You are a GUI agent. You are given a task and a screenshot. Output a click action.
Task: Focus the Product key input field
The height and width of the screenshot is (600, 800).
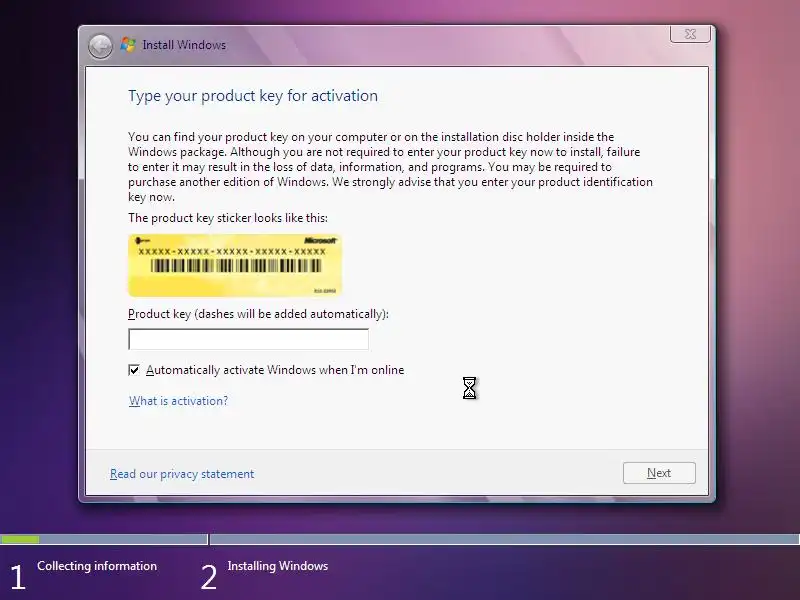[248, 339]
